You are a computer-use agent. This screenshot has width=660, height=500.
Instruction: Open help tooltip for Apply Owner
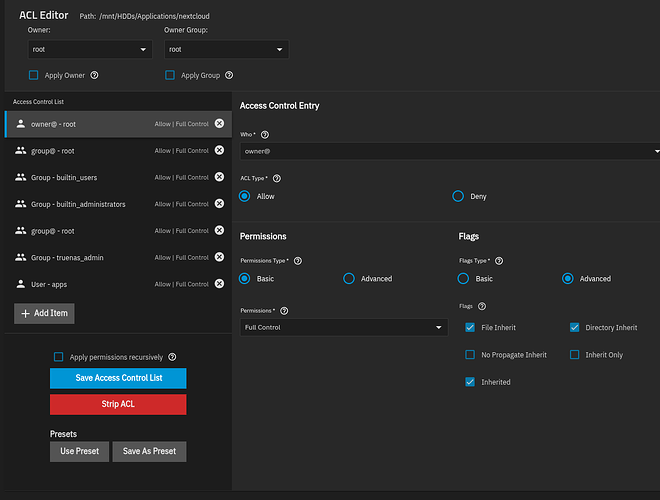coord(94,75)
